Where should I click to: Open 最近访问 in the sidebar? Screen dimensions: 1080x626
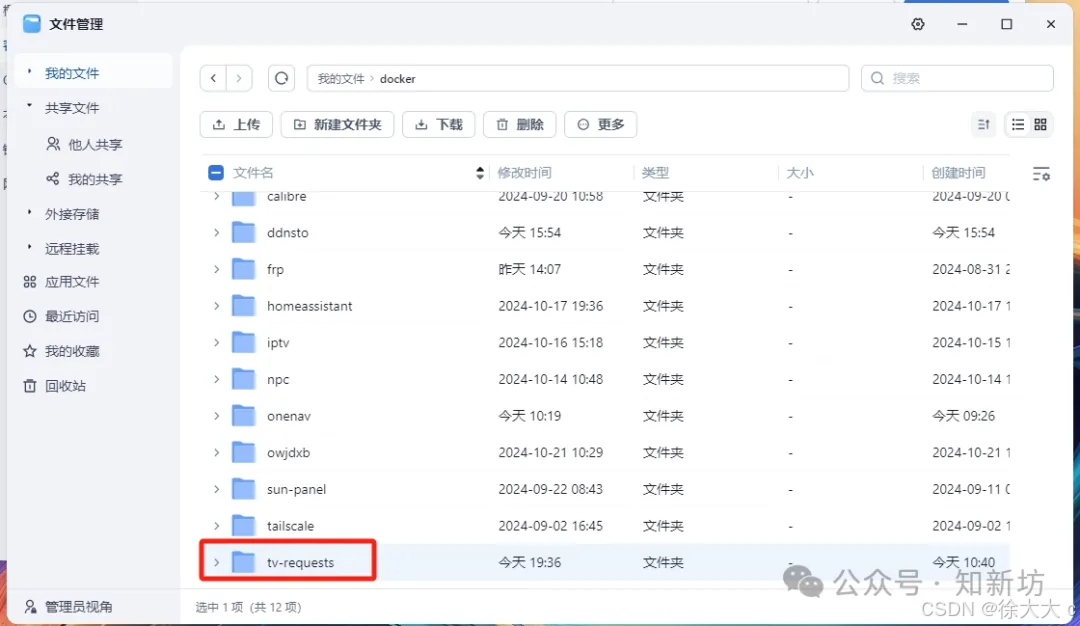coord(72,316)
